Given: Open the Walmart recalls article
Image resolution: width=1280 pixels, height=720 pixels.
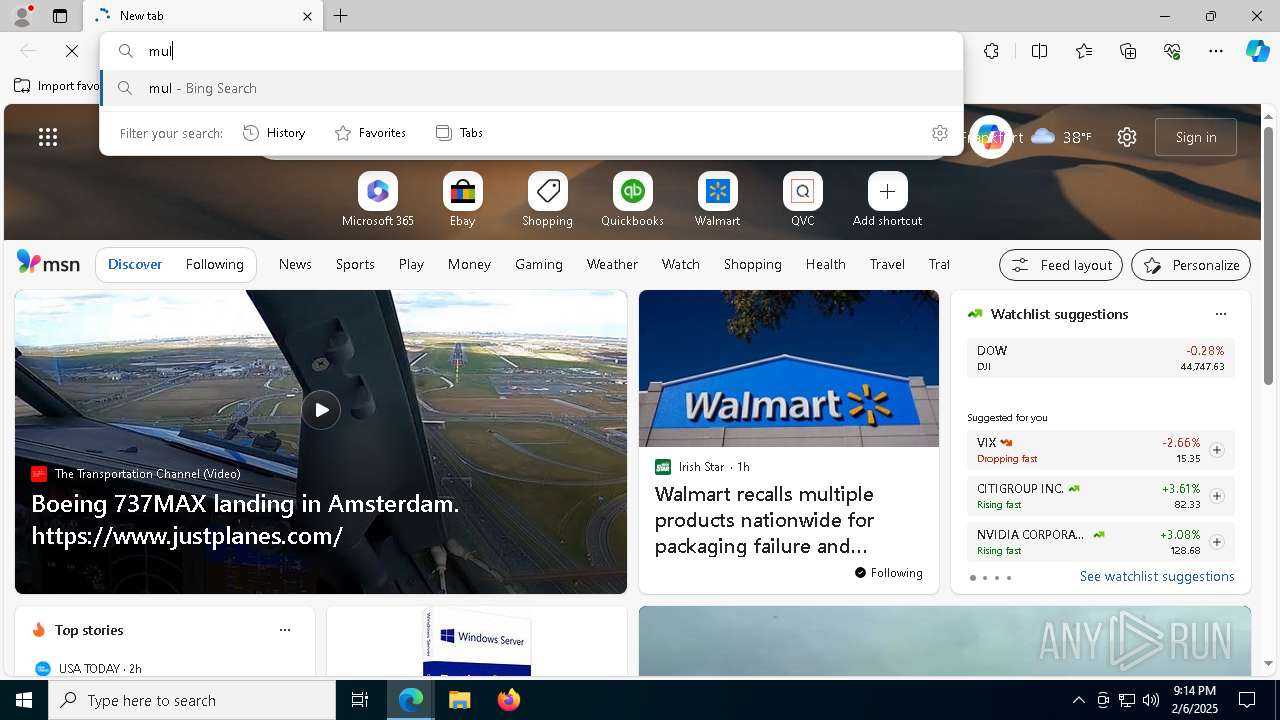Looking at the screenshot, I should tap(764, 520).
